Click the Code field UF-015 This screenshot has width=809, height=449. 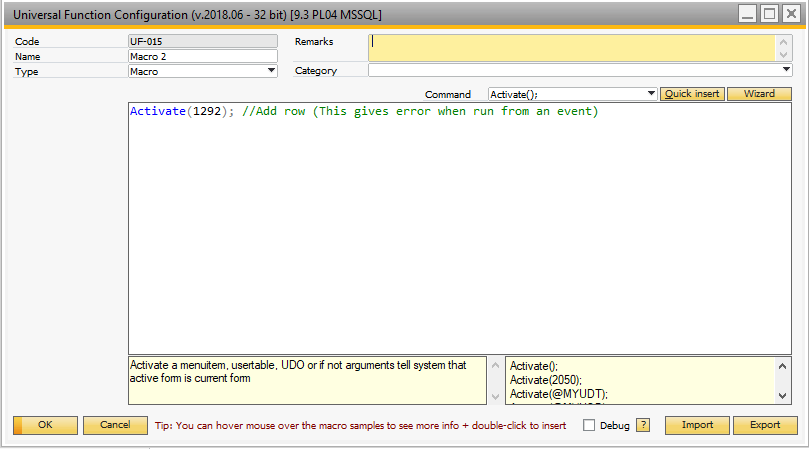point(203,41)
